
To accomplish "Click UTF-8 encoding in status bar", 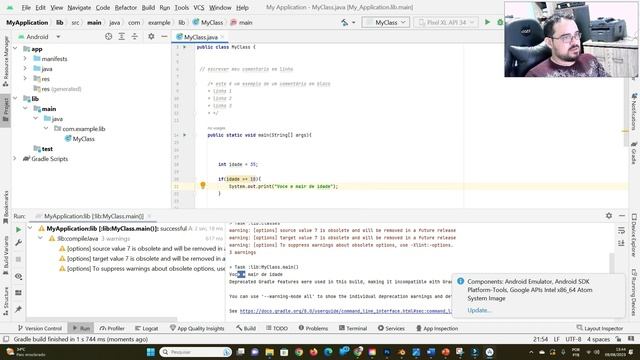I will 573,339.
